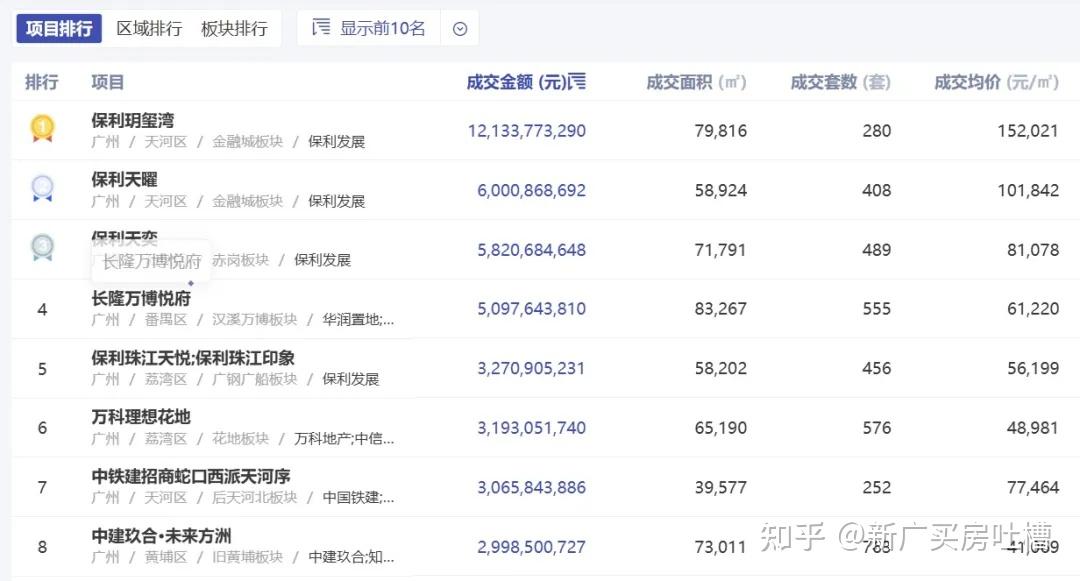The image size is (1080, 581).
Task: Open project 中铁建招商蛇口西派天河序
Action: pos(191,476)
